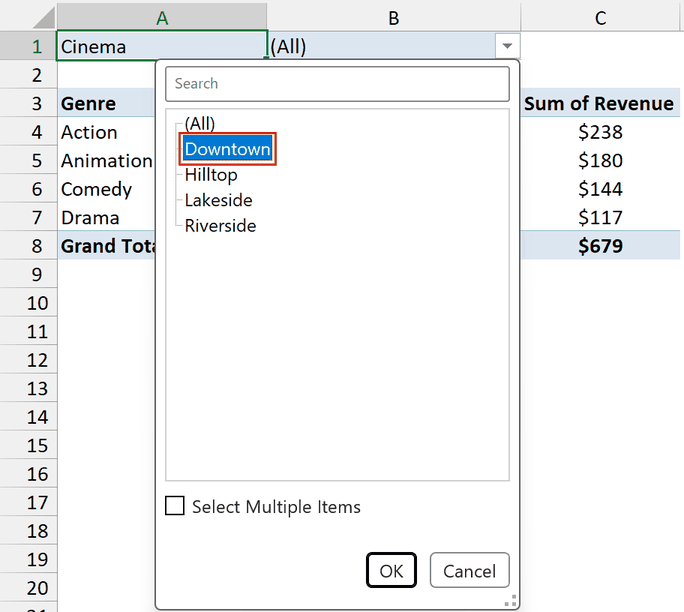Select (All) in the filter list
Viewport: 684px width, 612px height.
tap(200, 123)
